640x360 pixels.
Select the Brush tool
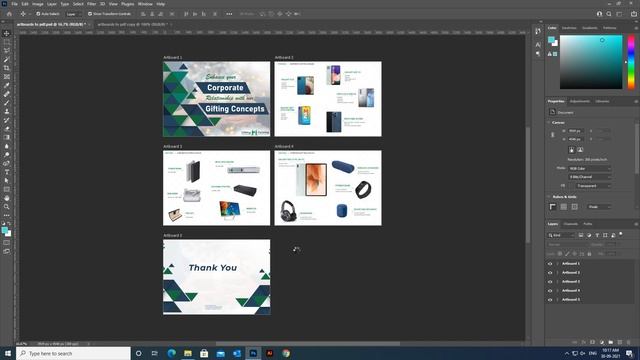[x=7, y=103]
